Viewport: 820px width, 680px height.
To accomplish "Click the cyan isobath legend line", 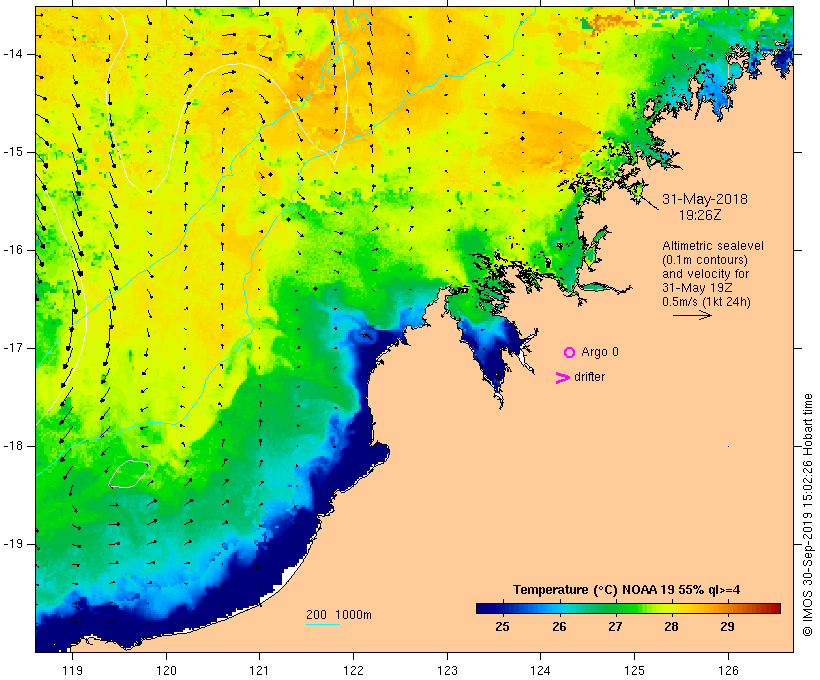I will (323, 624).
